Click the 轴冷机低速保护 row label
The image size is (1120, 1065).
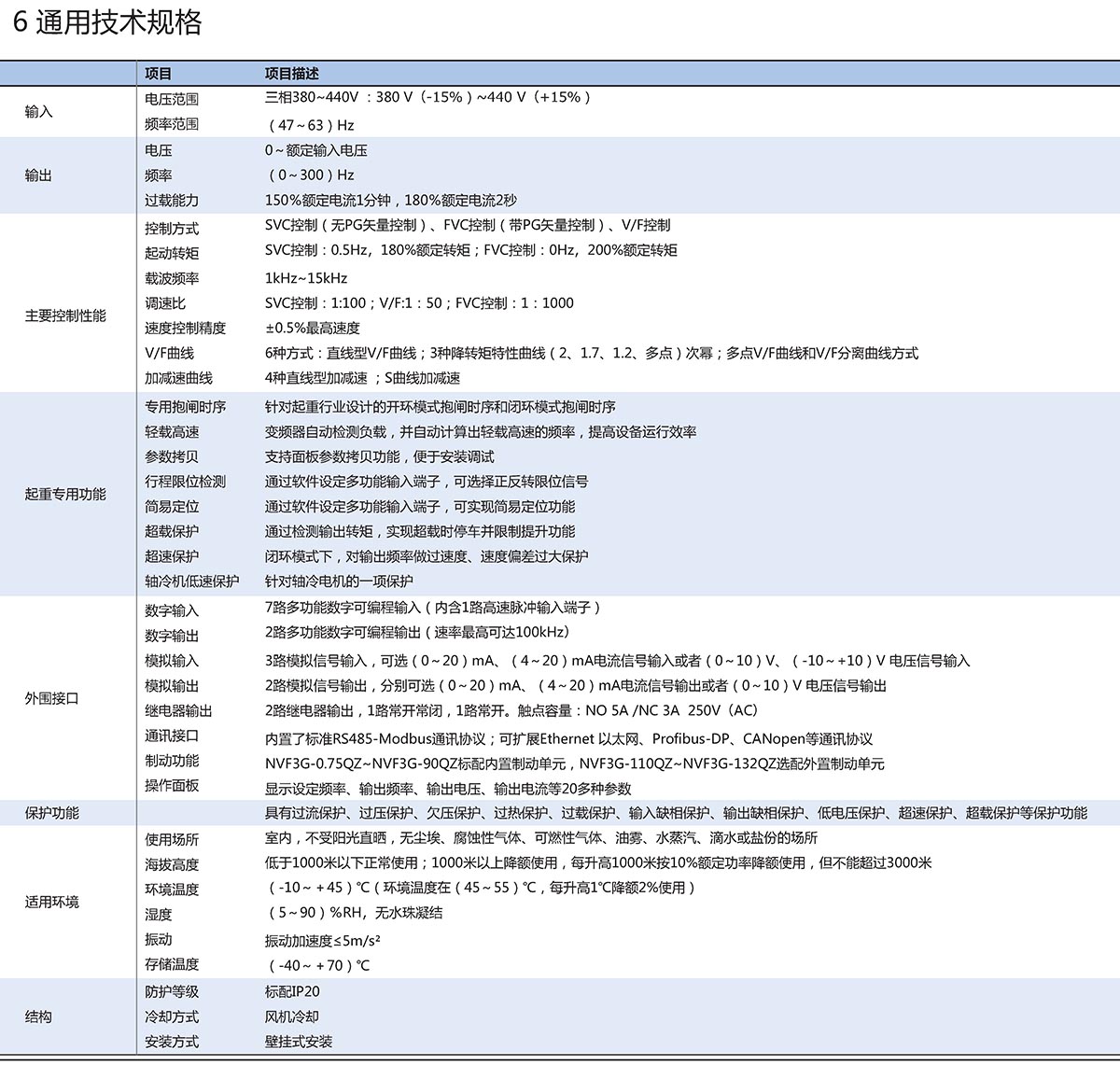[191, 582]
